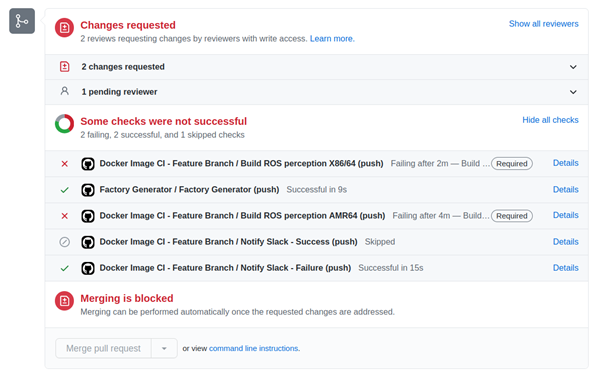The width and height of the screenshot is (602, 373).
Task: Click the 2 changes requested label
Action: point(123,67)
